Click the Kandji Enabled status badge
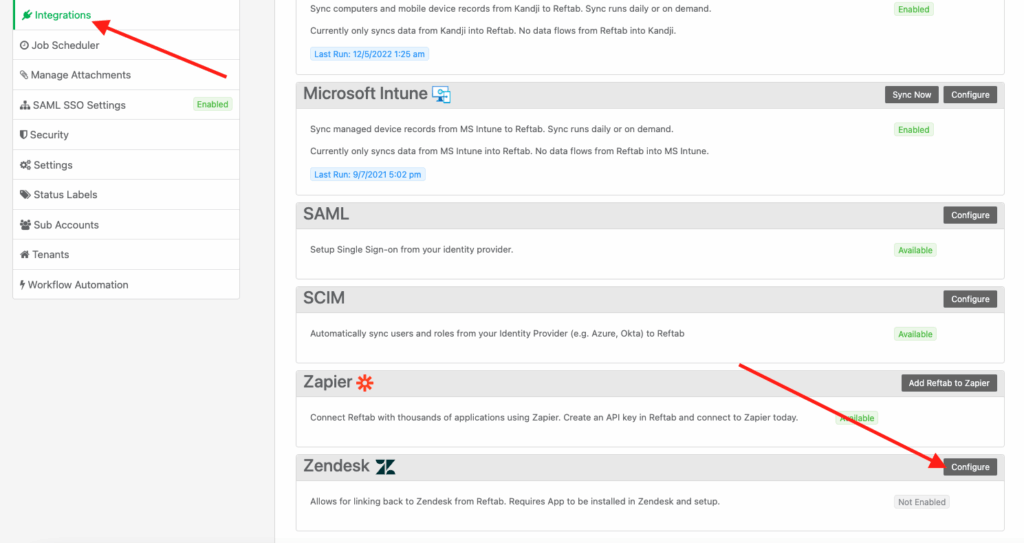This screenshot has height=543, width=1024. click(914, 9)
